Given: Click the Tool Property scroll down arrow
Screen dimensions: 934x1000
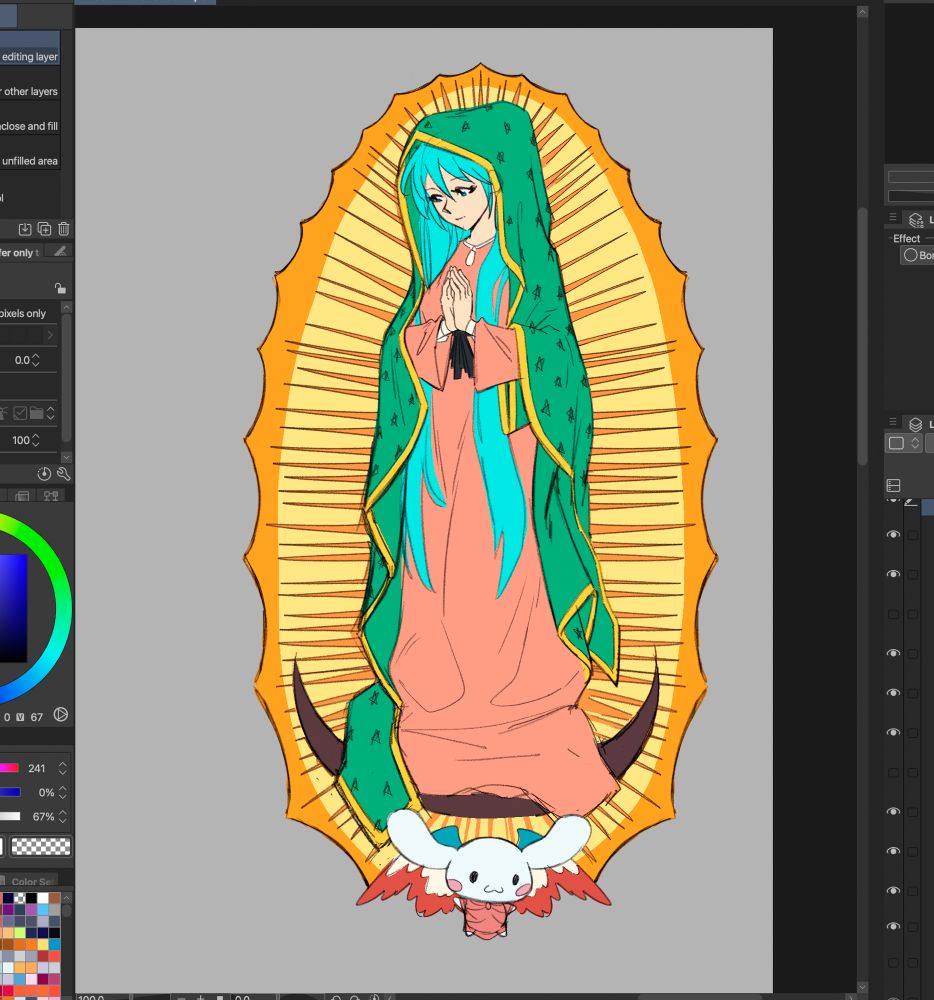Looking at the screenshot, I should [x=66, y=457].
